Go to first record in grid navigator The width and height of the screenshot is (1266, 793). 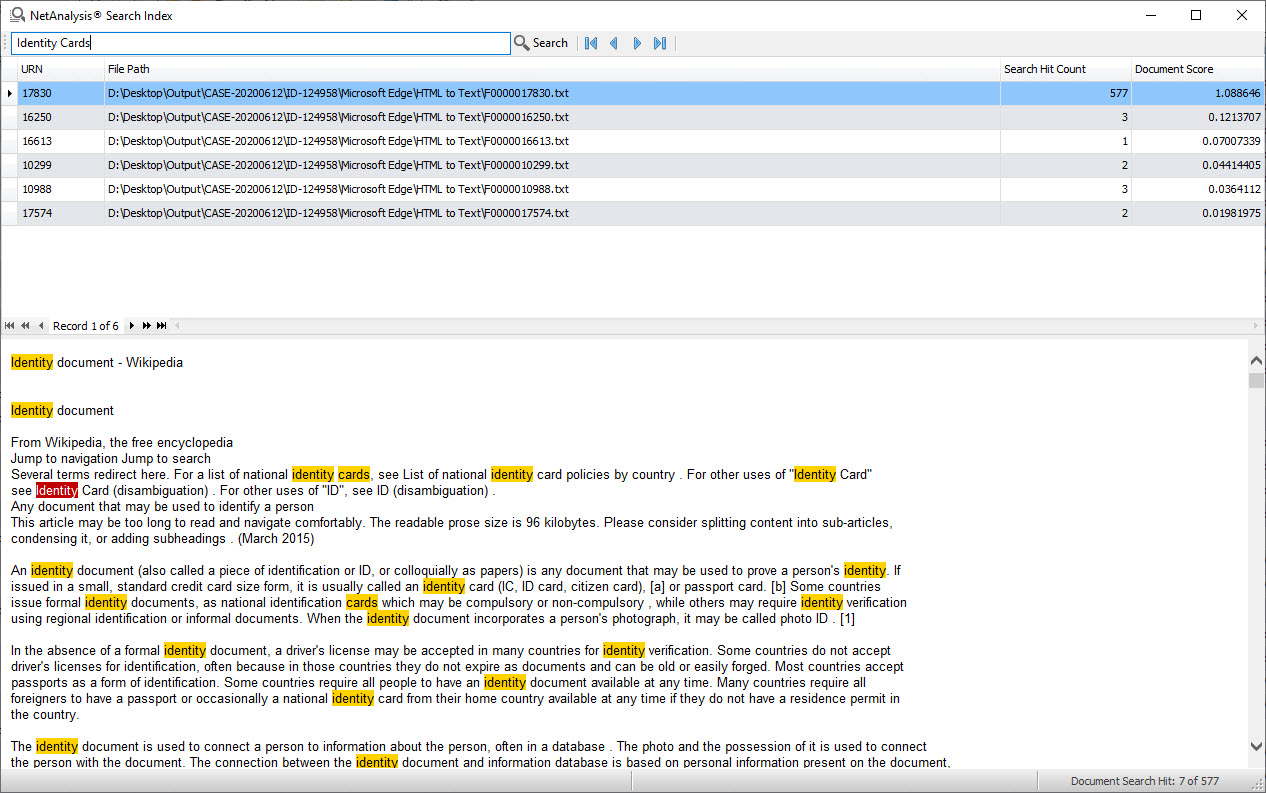click(x=10, y=326)
